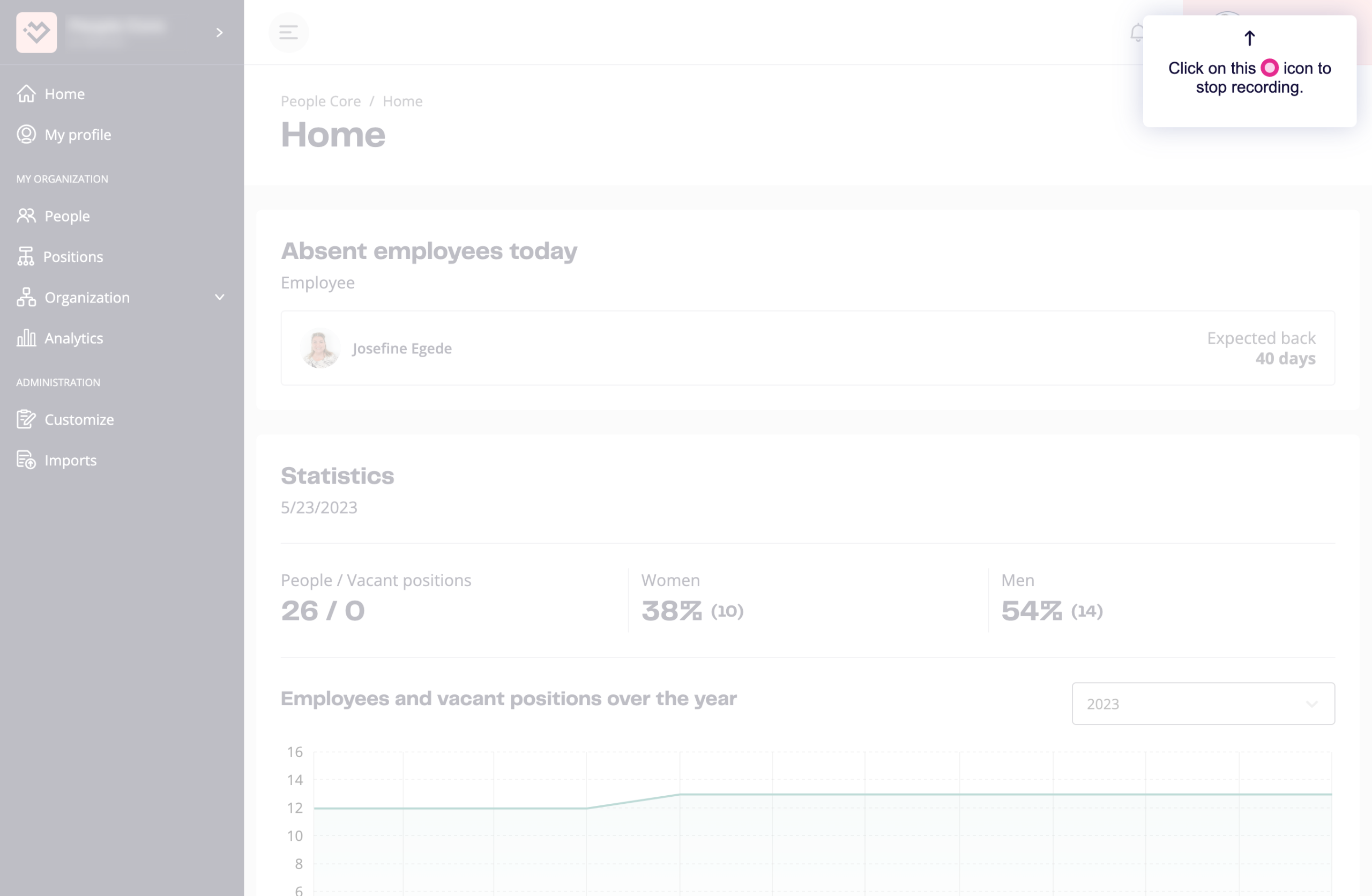The width and height of the screenshot is (1372, 896).
Task: Expand workspace switcher chevron at top
Action: point(219,32)
